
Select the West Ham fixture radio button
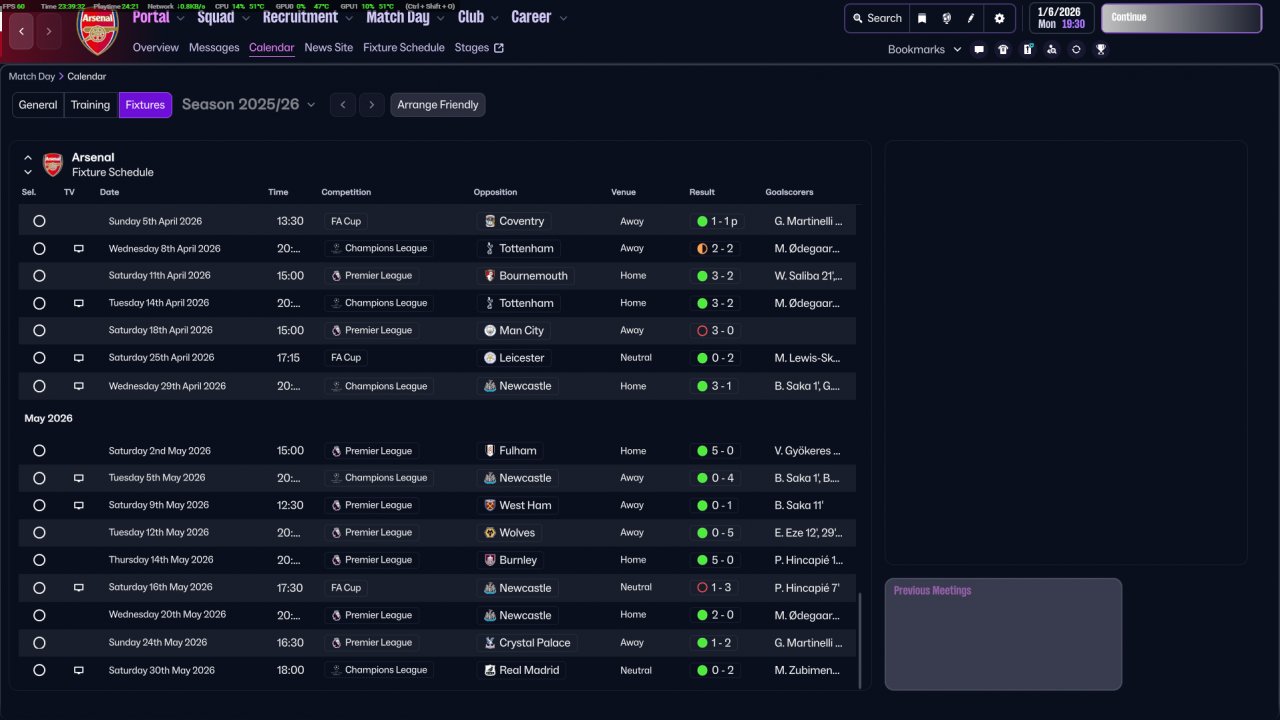coord(39,505)
